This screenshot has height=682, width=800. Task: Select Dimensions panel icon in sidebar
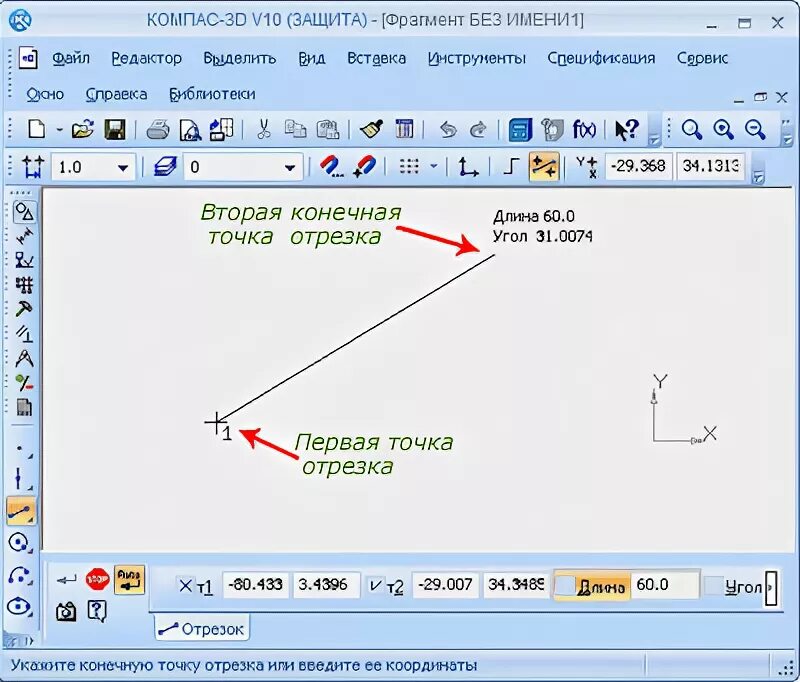[23, 236]
